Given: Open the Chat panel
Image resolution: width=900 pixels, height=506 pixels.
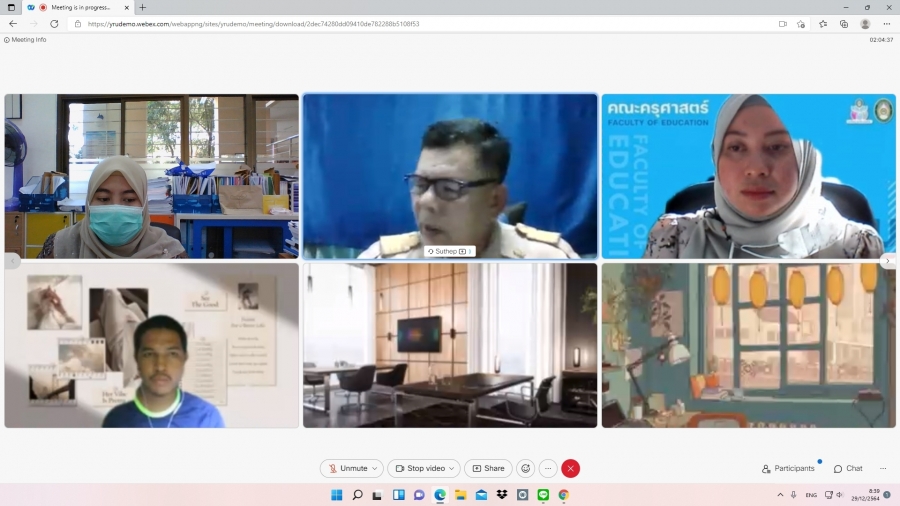Looking at the screenshot, I should [848, 468].
